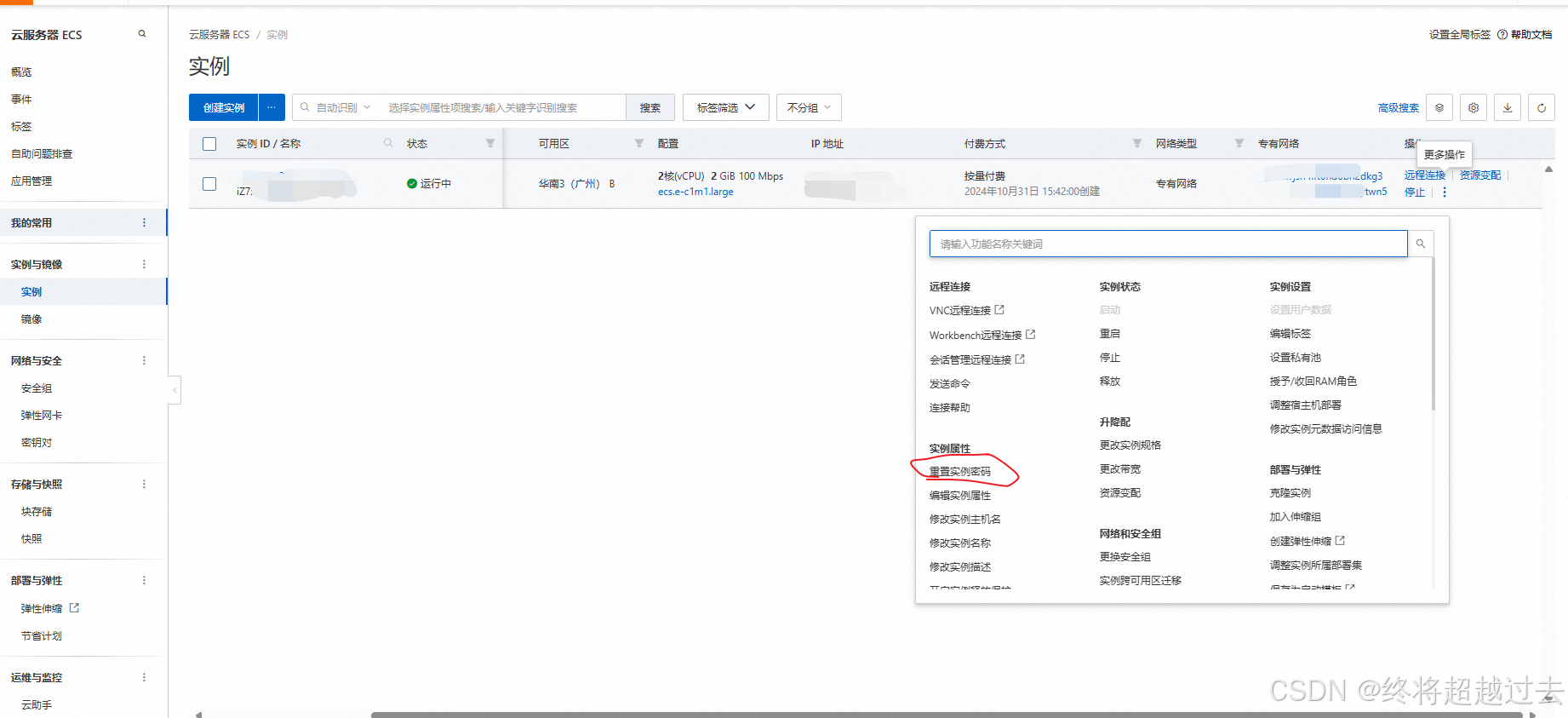Open the 高级搜索 link
Viewport: 1568px width, 718px height.
(1398, 108)
